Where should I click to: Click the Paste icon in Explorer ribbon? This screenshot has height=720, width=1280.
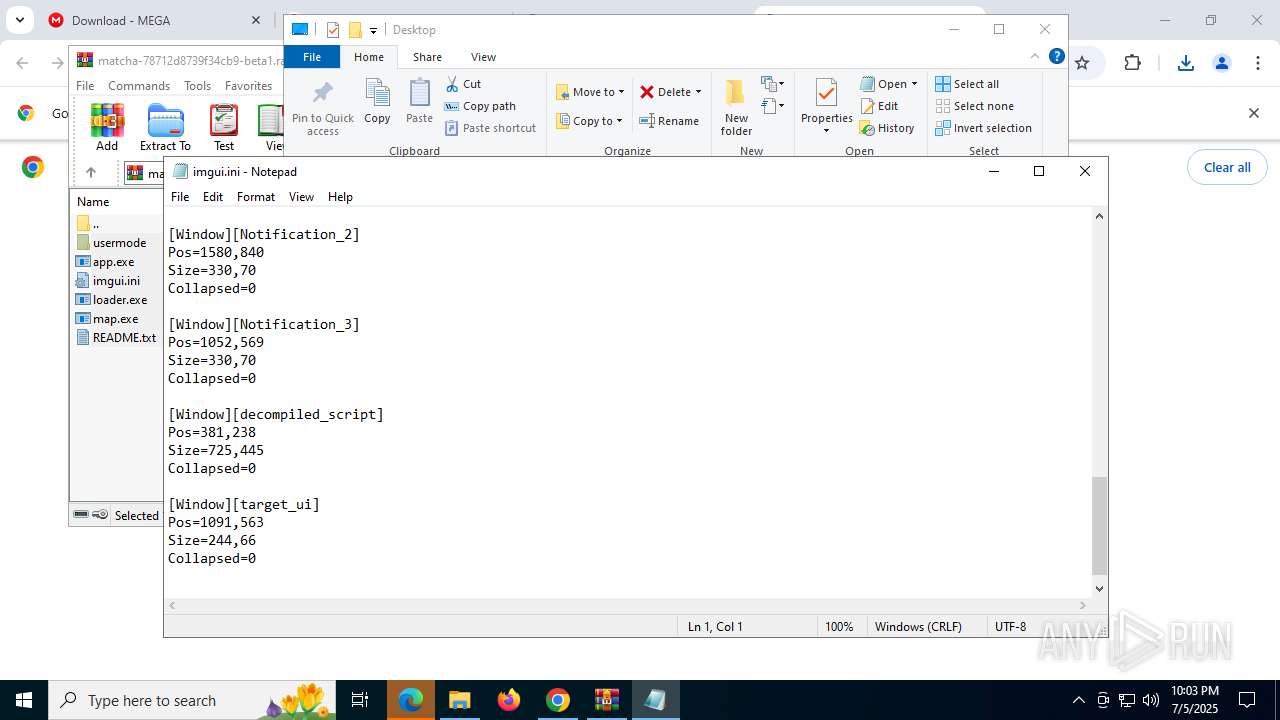[419, 102]
